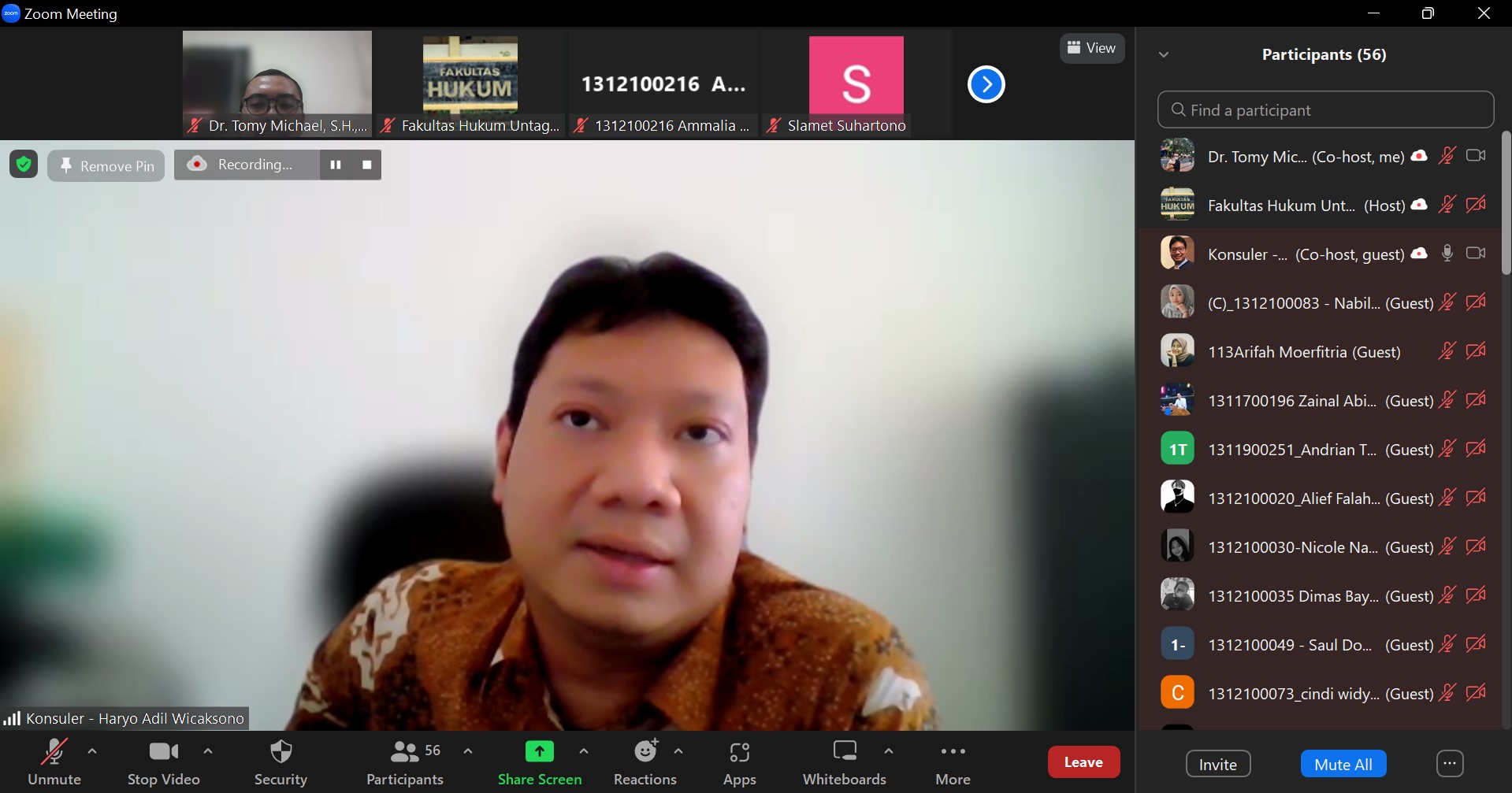
Task: Collapse the Participants panel chevron
Action: tap(1164, 54)
